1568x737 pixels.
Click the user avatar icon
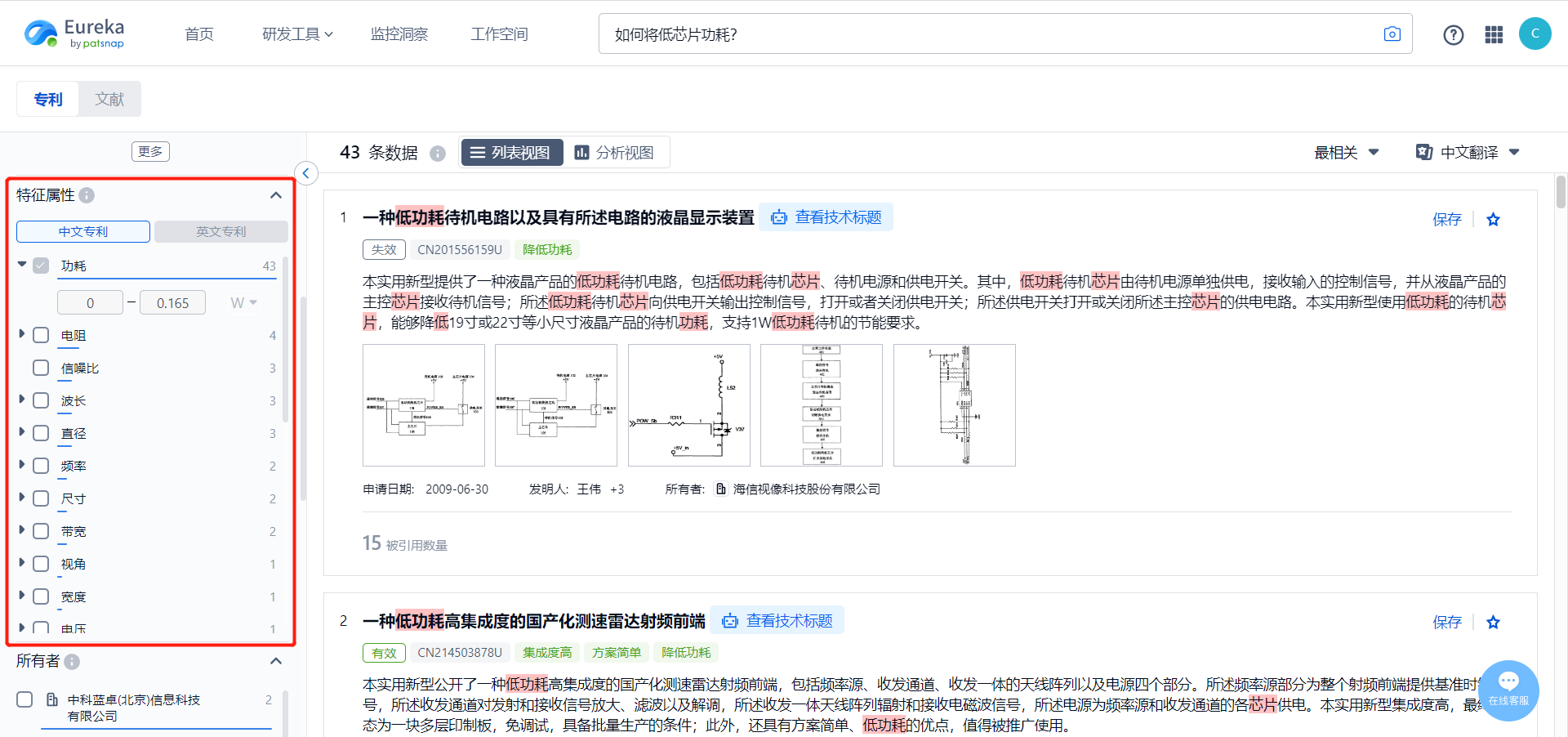pos(1535,33)
